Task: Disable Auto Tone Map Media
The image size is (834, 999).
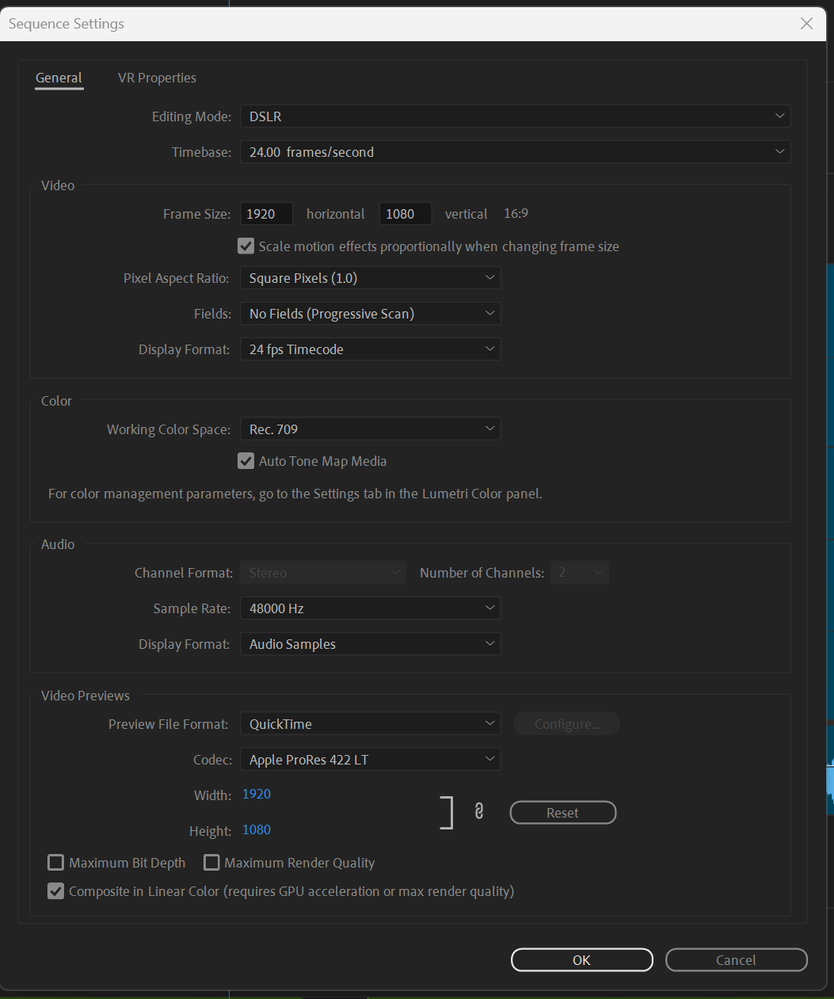Action: coord(246,461)
